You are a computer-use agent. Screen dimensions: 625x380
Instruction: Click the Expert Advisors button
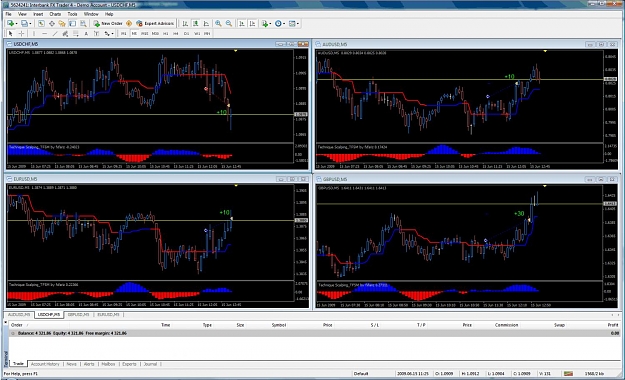(x=155, y=24)
